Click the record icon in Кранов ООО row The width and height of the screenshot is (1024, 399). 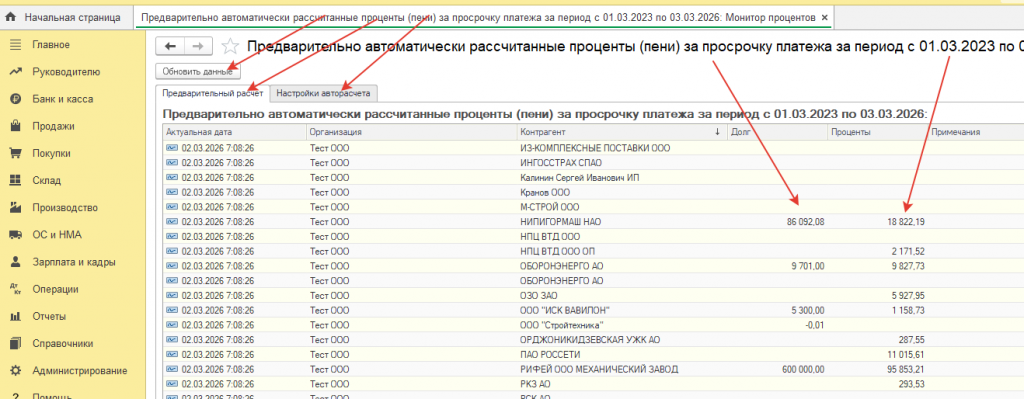(172, 193)
